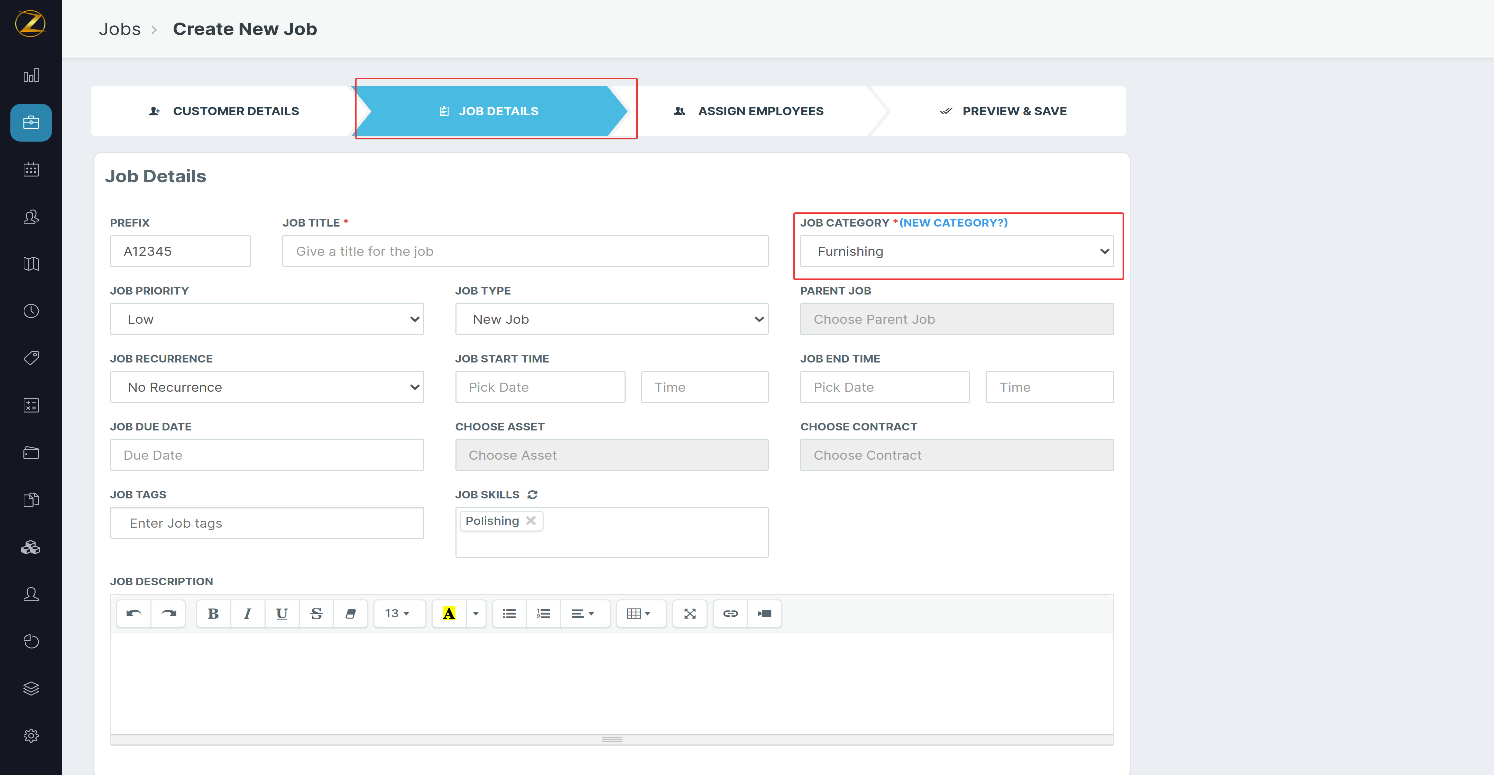The width and height of the screenshot is (1494, 775).
Task: Toggle fullscreen mode for the description editor
Action: [690, 614]
